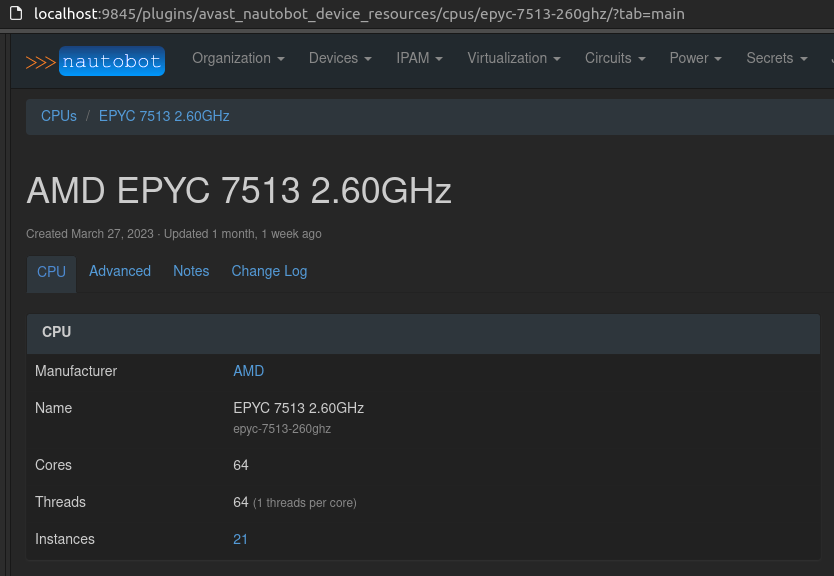
Task: Click the CPU panel header
Action: click(x=423, y=333)
